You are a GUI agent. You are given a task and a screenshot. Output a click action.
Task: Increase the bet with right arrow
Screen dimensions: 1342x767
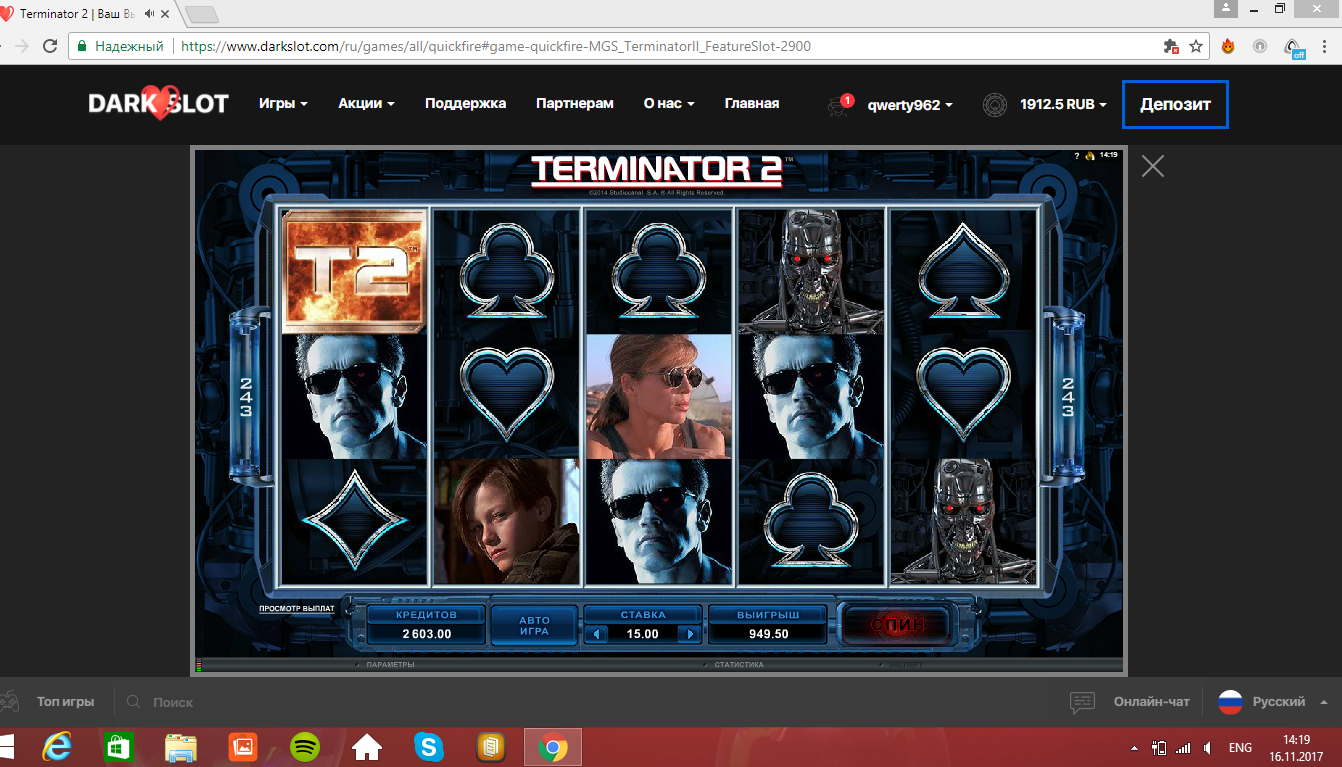pos(689,634)
